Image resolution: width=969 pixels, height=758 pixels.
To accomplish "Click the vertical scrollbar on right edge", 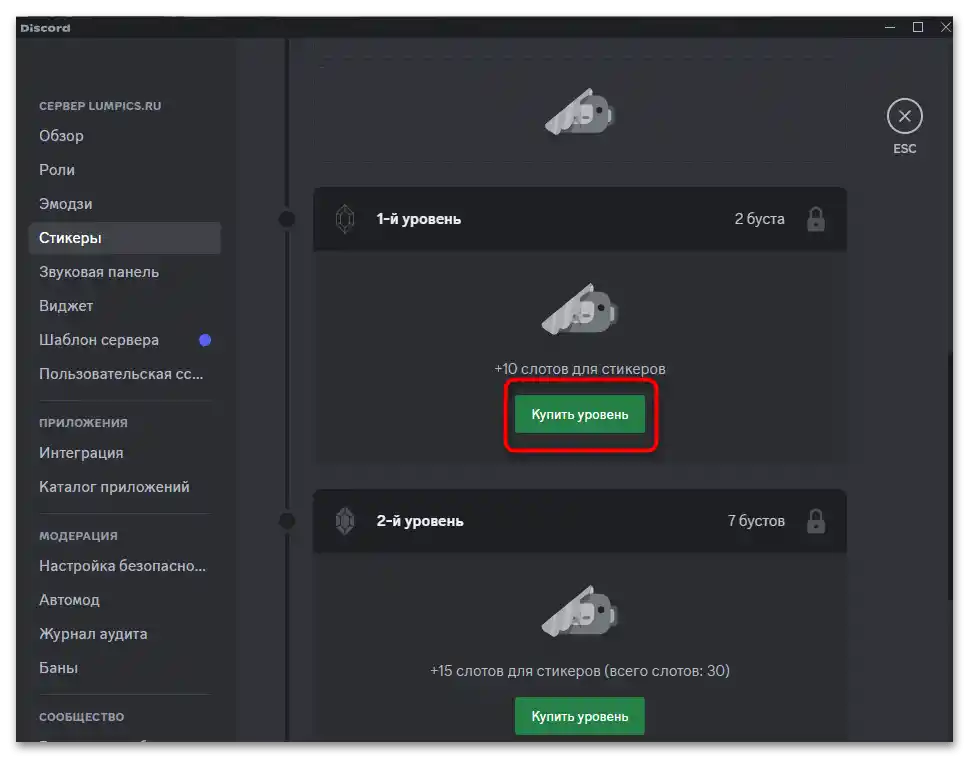I will tap(949, 474).
